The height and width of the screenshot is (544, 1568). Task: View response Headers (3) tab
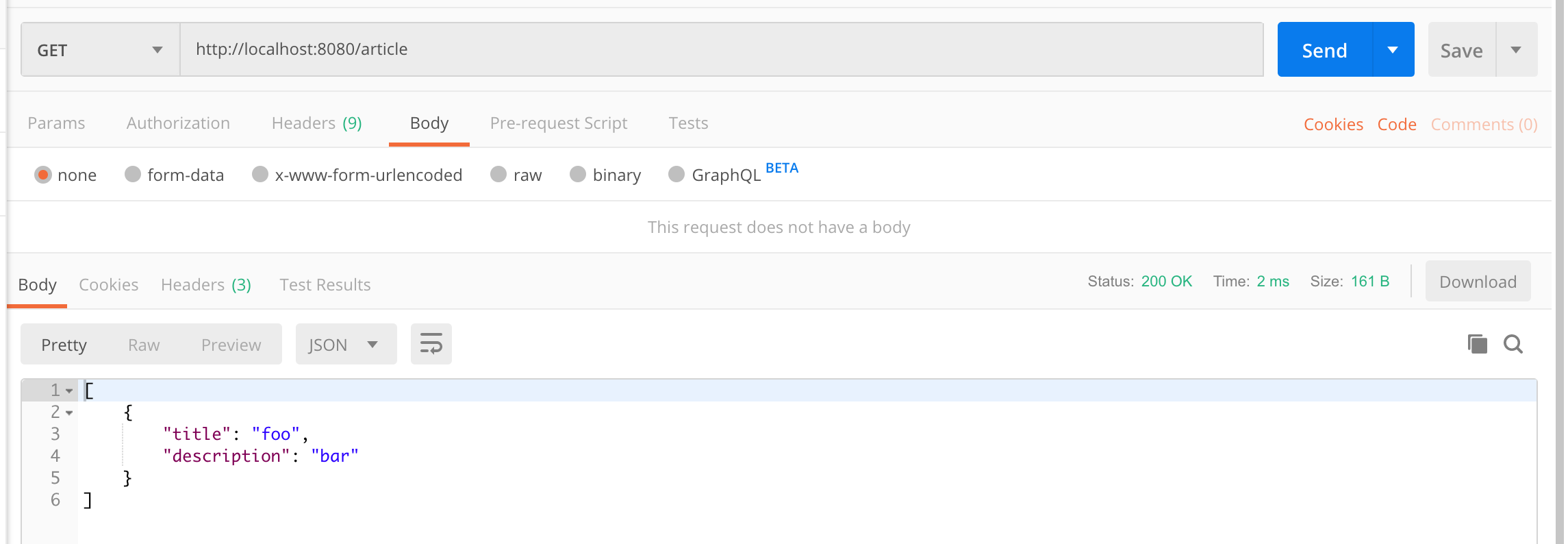tap(206, 285)
